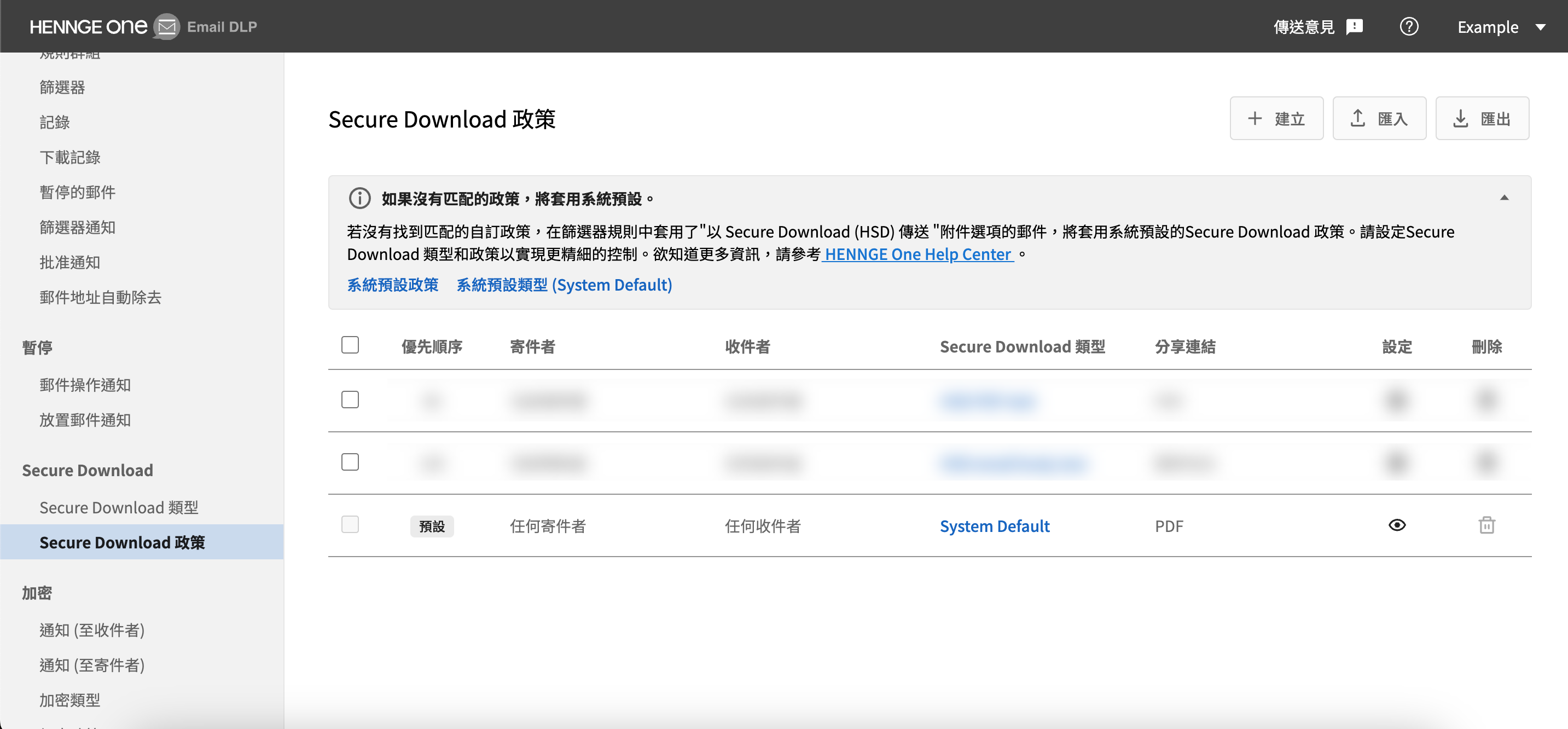The image size is (1568, 729).
Task: Open the help question mark icon
Action: [x=1409, y=27]
